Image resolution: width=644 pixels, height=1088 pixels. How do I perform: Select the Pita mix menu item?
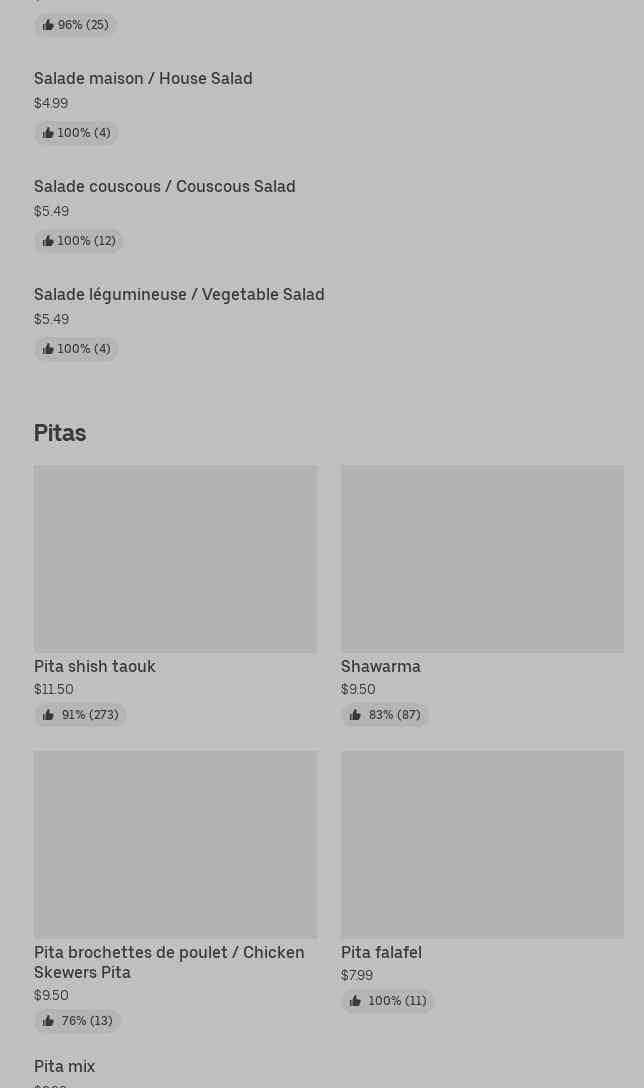[x=64, y=1067]
